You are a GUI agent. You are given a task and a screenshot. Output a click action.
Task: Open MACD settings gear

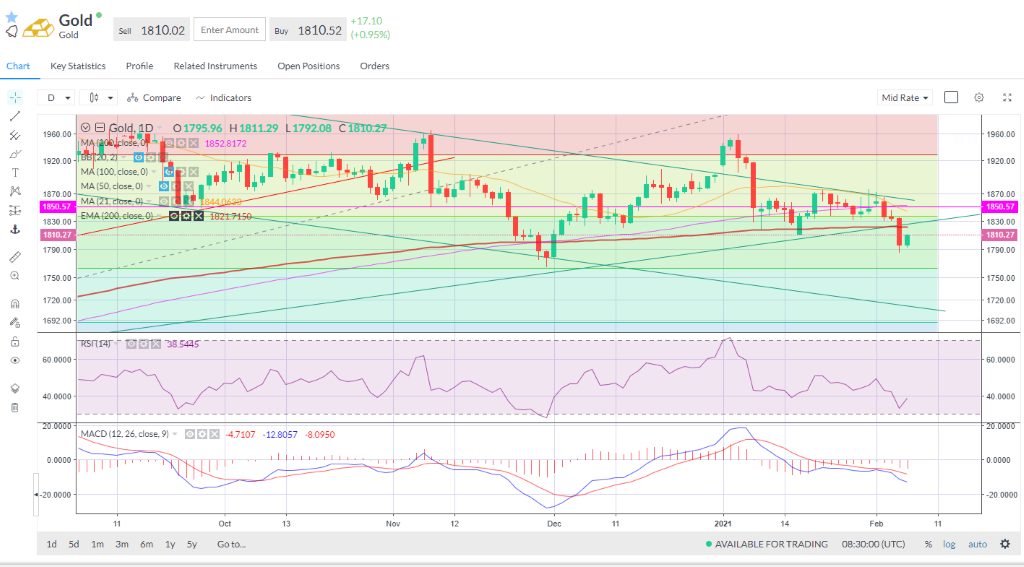pos(202,434)
